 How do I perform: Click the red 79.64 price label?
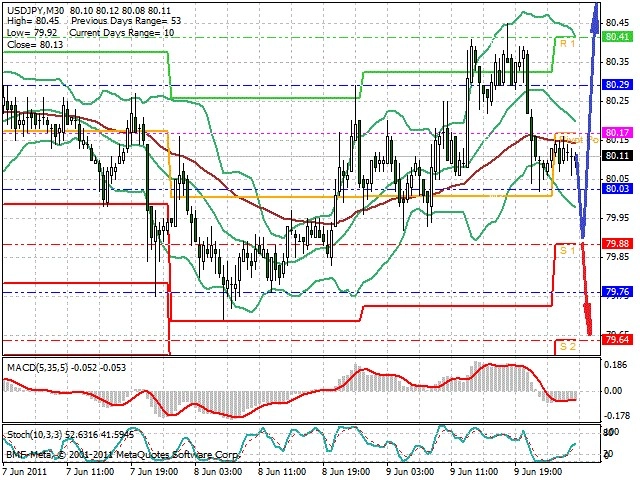click(x=618, y=340)
